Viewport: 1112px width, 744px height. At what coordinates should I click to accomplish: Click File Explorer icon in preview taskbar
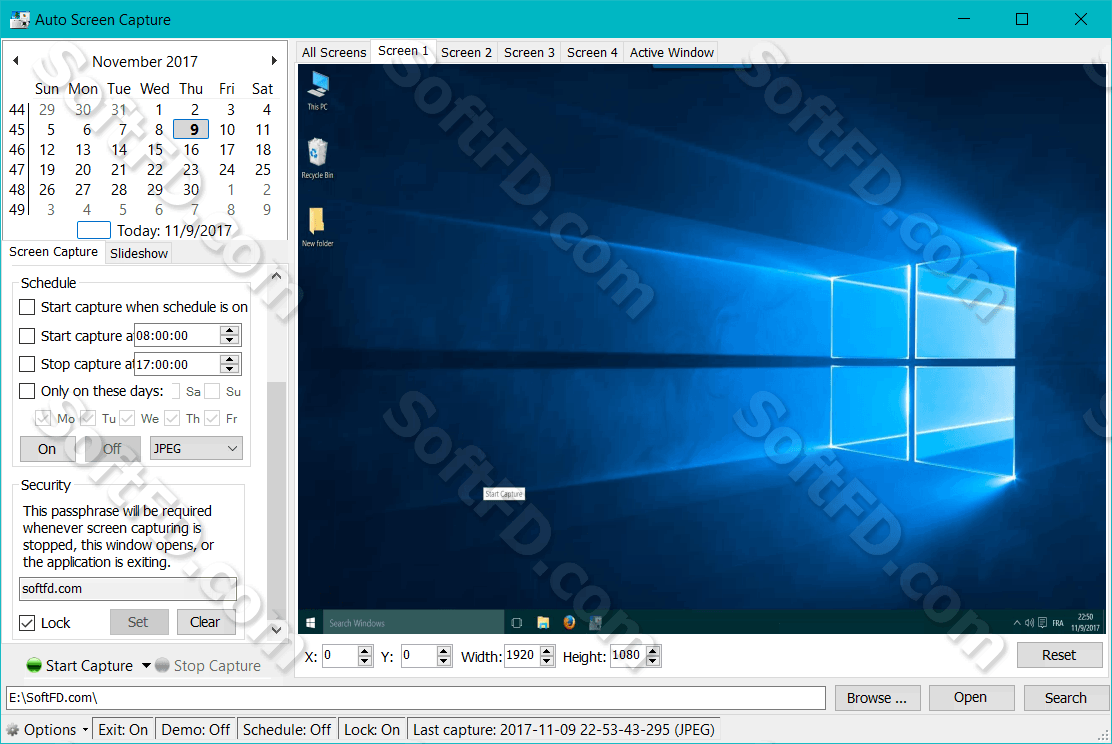click(543, 623)
